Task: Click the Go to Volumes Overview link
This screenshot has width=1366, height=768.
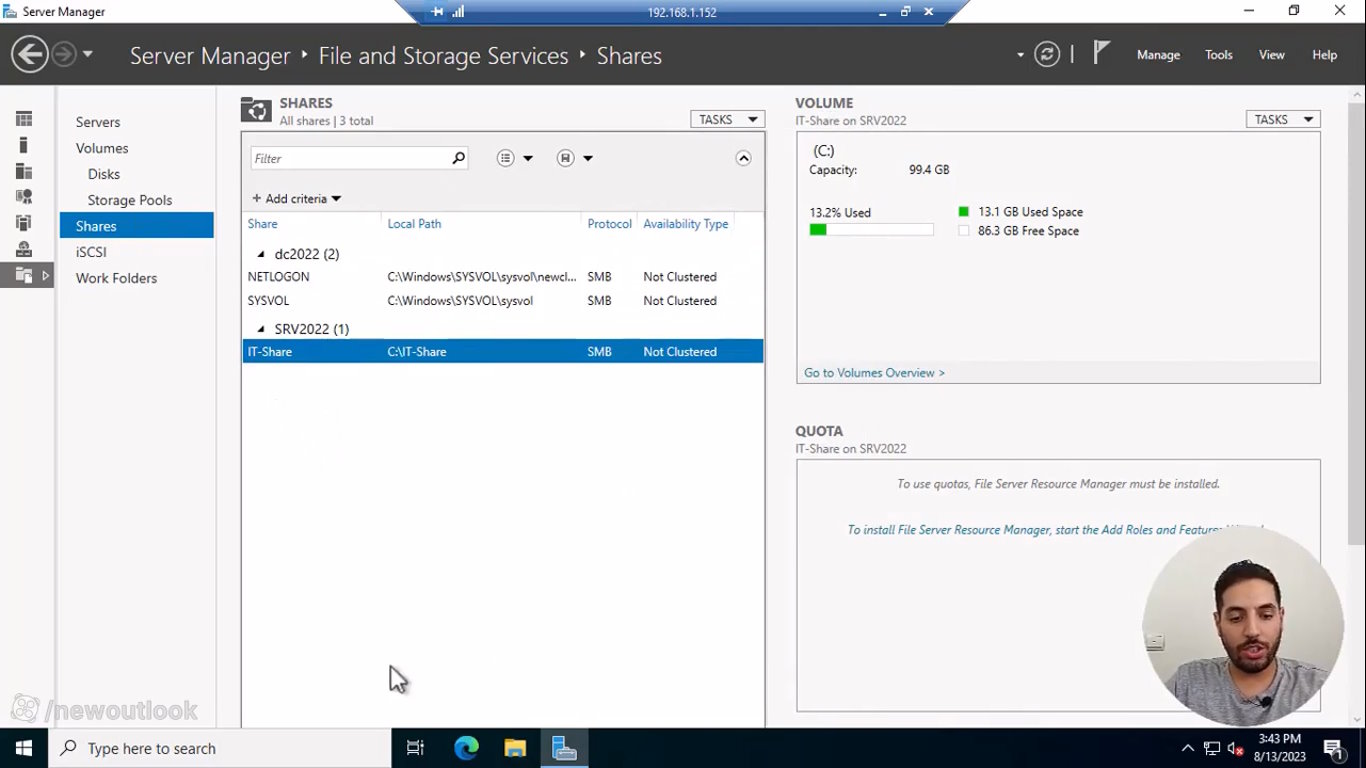Action: pos(874,373)
